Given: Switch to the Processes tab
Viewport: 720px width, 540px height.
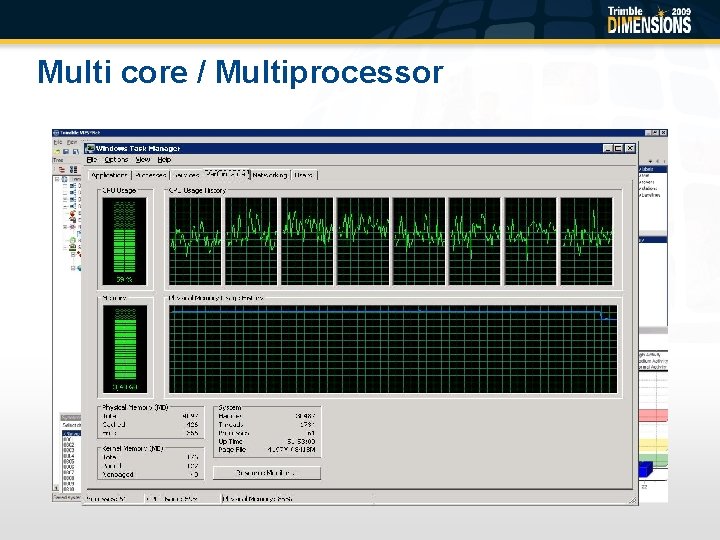Looking at the screenshot, I should click(151, 175).
